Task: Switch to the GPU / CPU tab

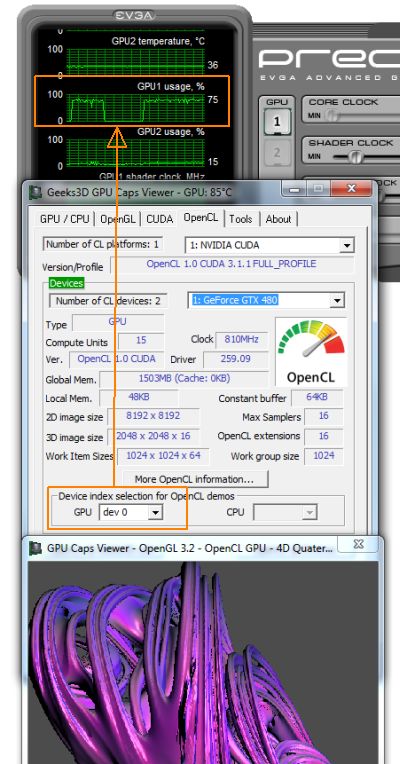Action: point(65,219)
